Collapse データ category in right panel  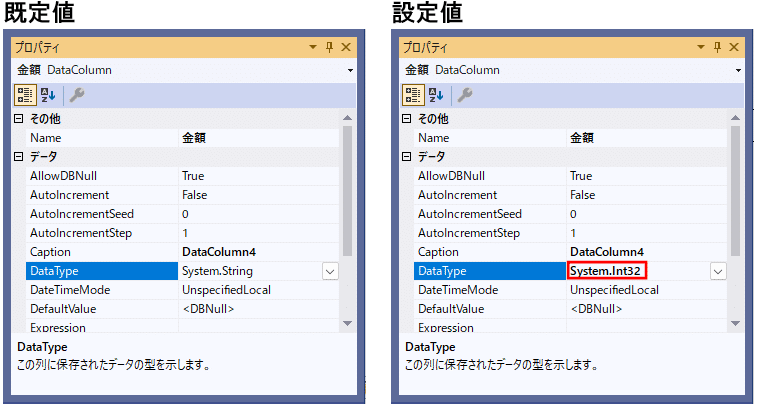pyautogui.click(x=407, y=157)
